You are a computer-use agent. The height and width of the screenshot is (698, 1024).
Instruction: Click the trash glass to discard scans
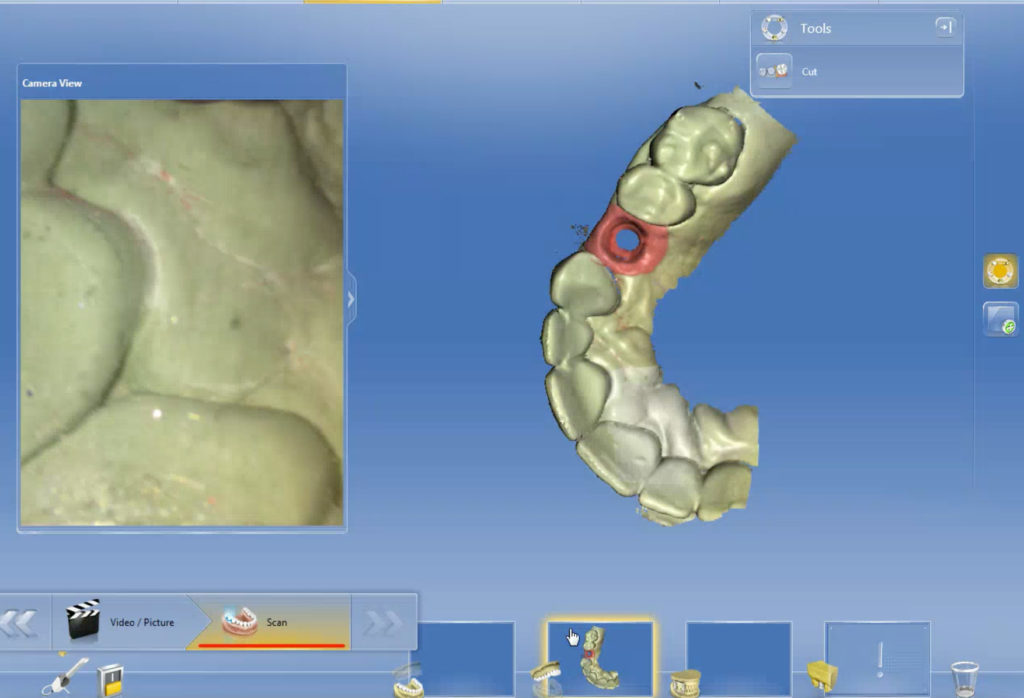[964, 678]
